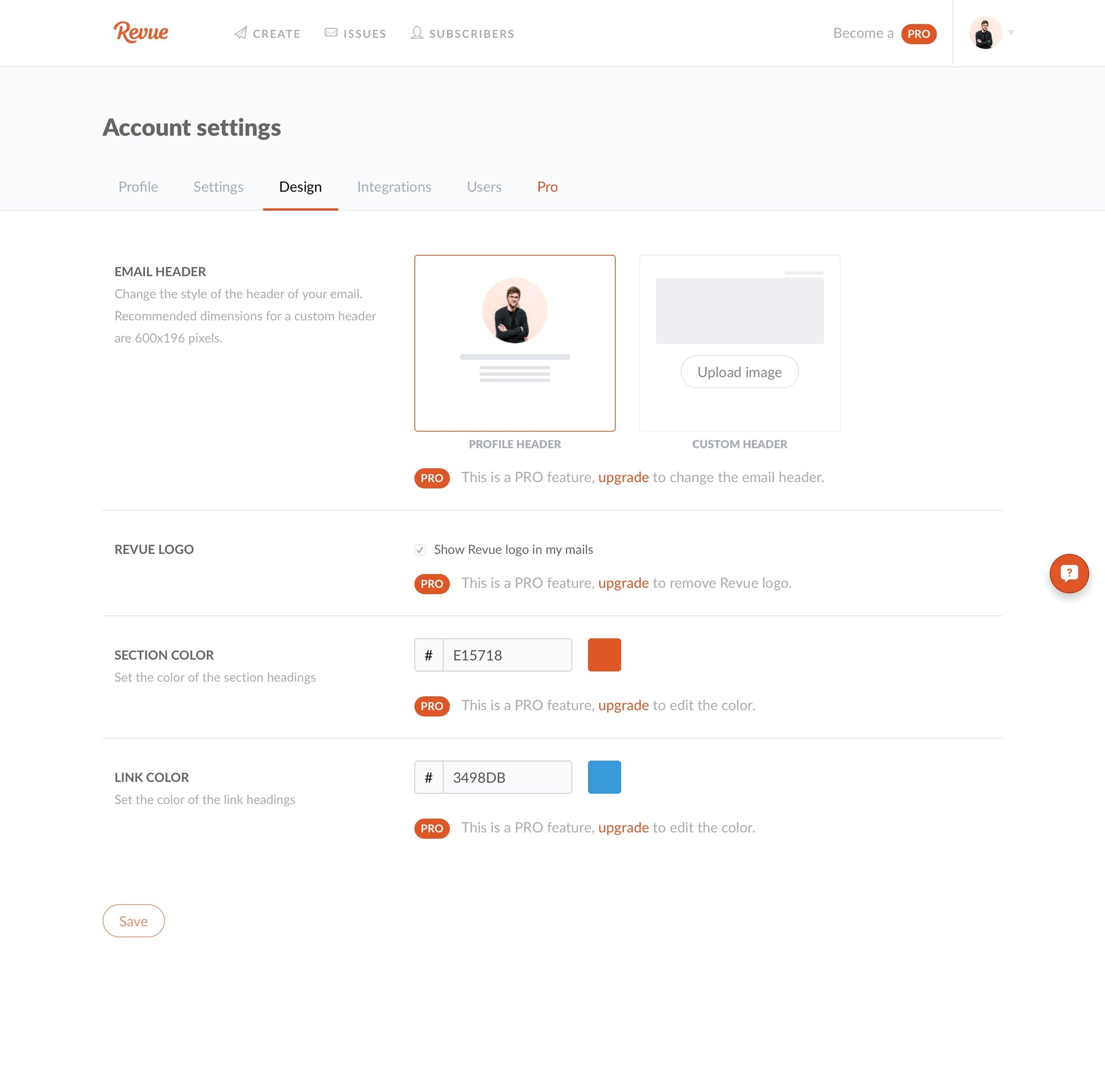Switch to the Profile tab
The width and height of the screenshot is (1105, 1092).
[138, 186]
